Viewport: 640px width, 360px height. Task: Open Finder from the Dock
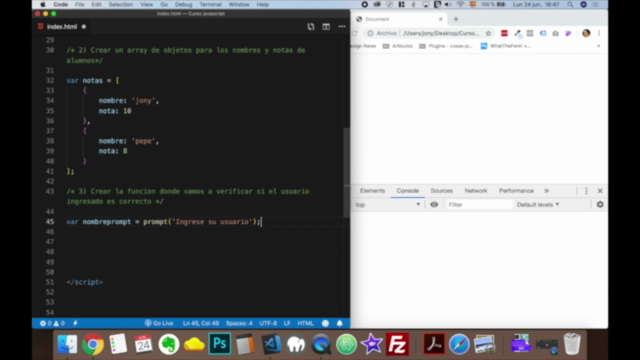67,344
